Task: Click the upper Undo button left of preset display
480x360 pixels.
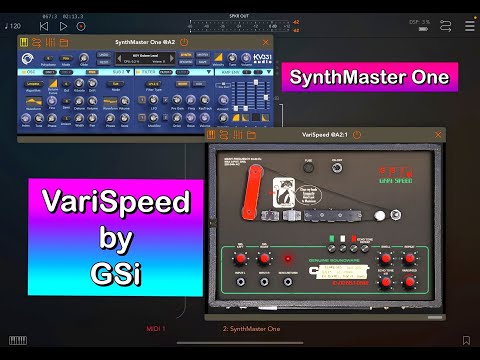Action: point(104,55)
